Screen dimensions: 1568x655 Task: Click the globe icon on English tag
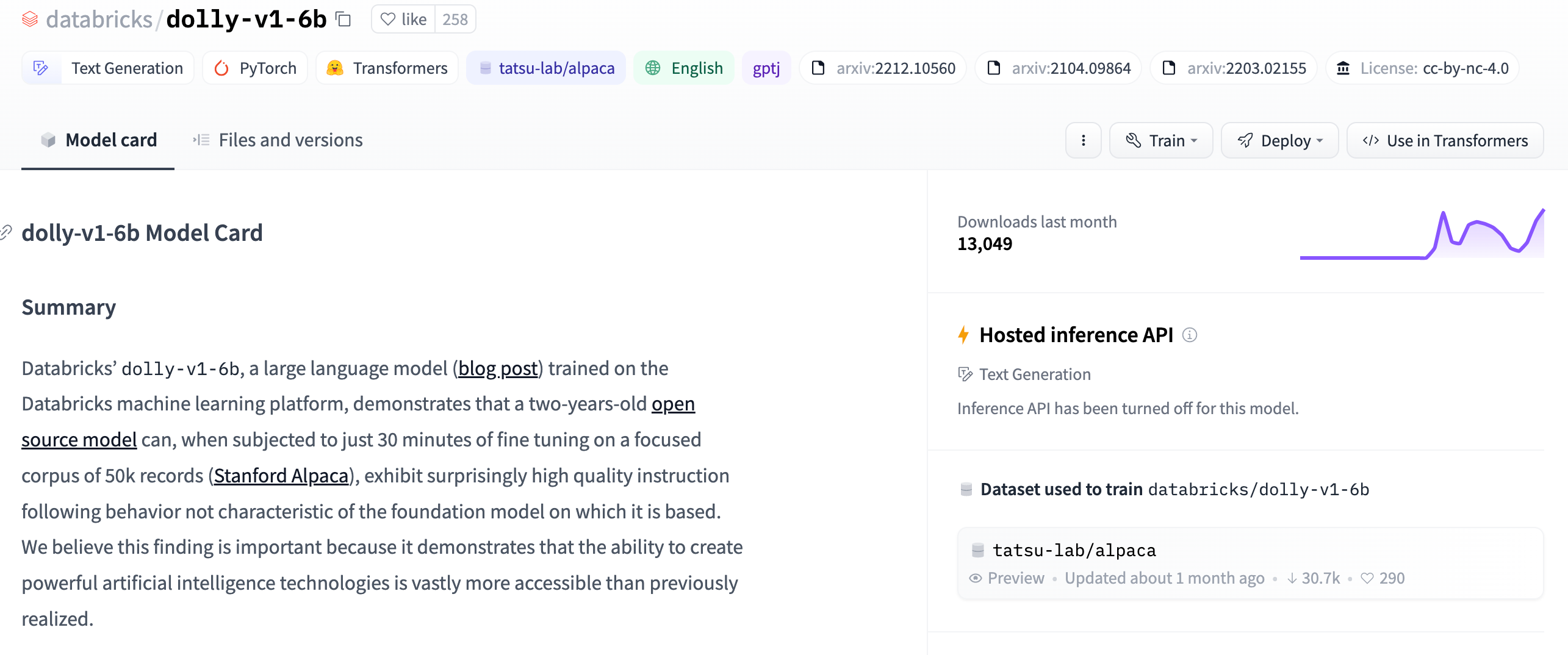(x=653, y=68)
